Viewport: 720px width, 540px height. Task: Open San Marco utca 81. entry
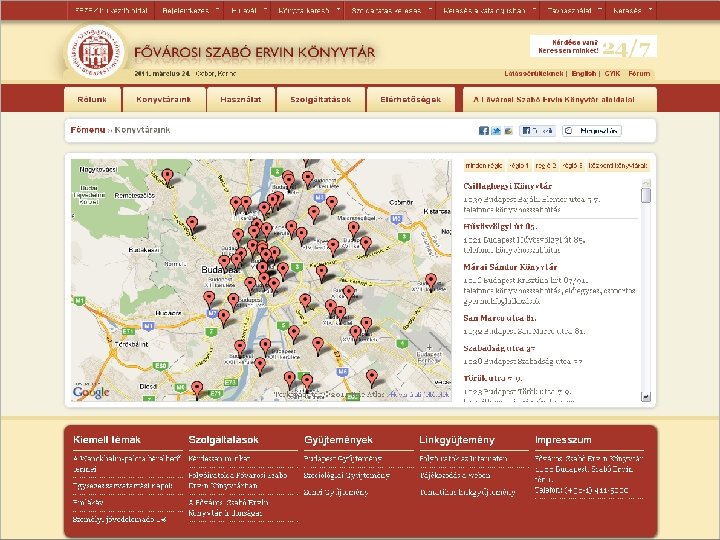[x=500, y=318]
